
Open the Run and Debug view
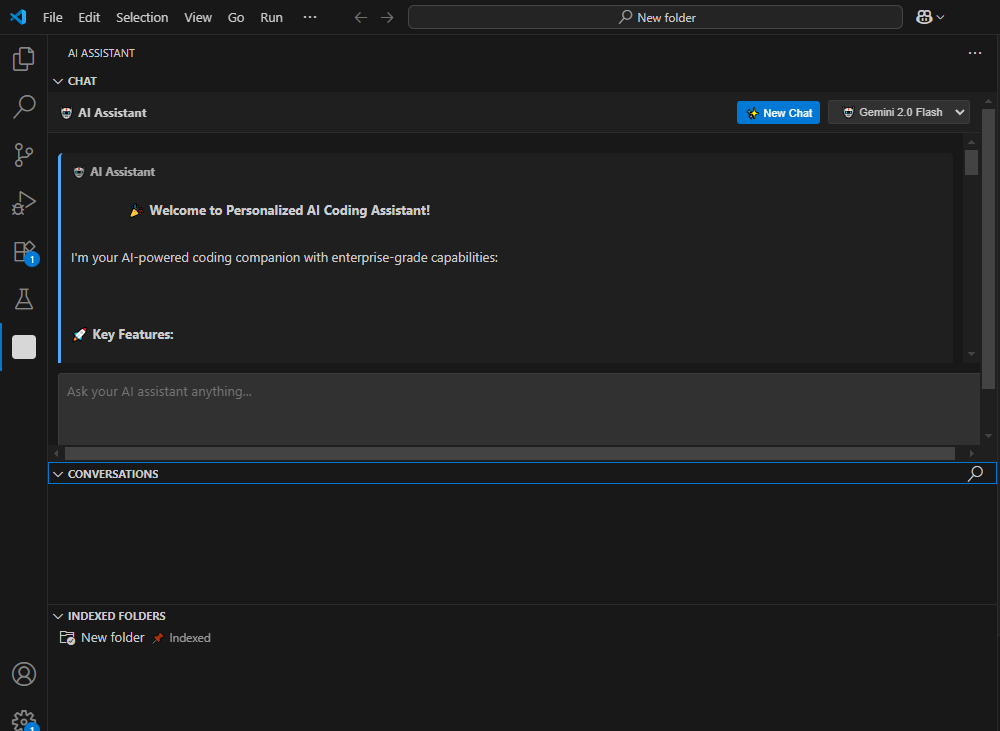24,203
